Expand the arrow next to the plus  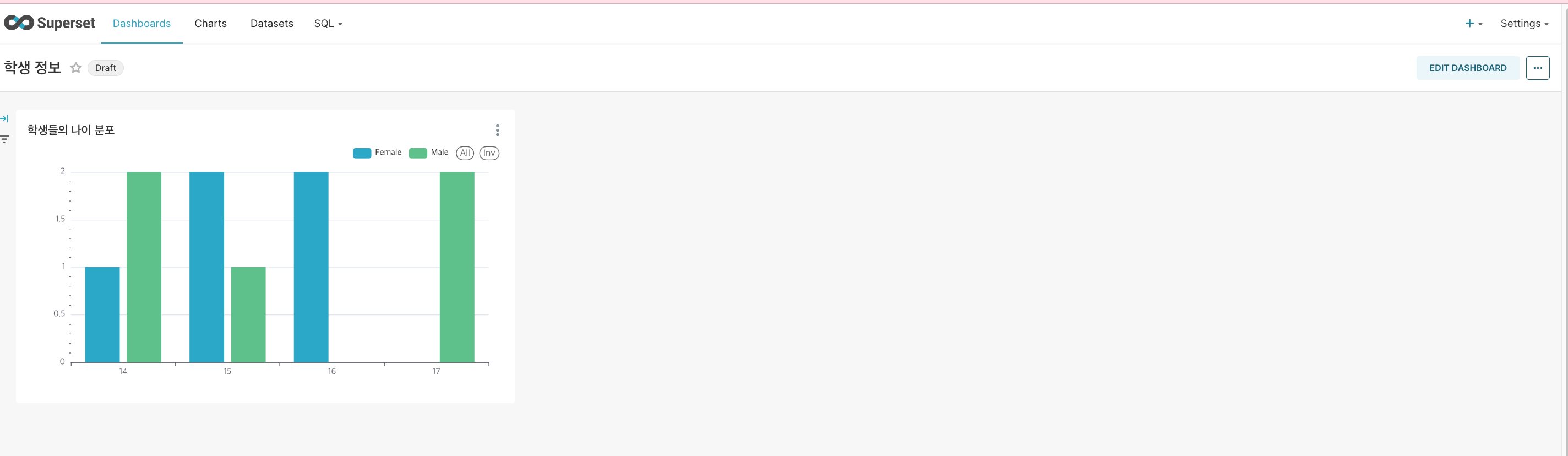coord(1480,24)
